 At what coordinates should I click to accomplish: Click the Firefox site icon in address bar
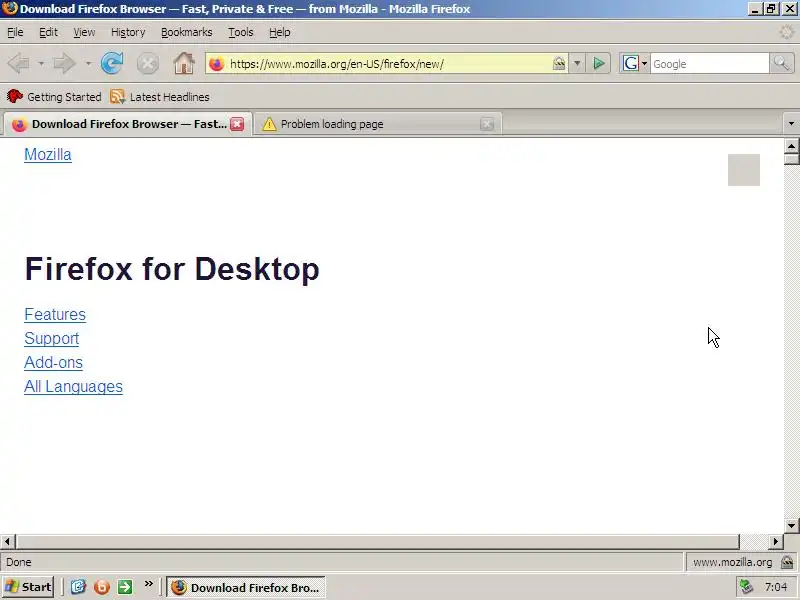point(217,64)
